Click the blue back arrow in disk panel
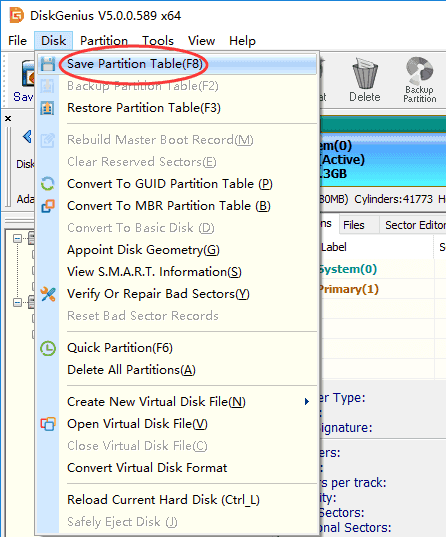This screenshot has height=537, width=446. pos(27,137)
